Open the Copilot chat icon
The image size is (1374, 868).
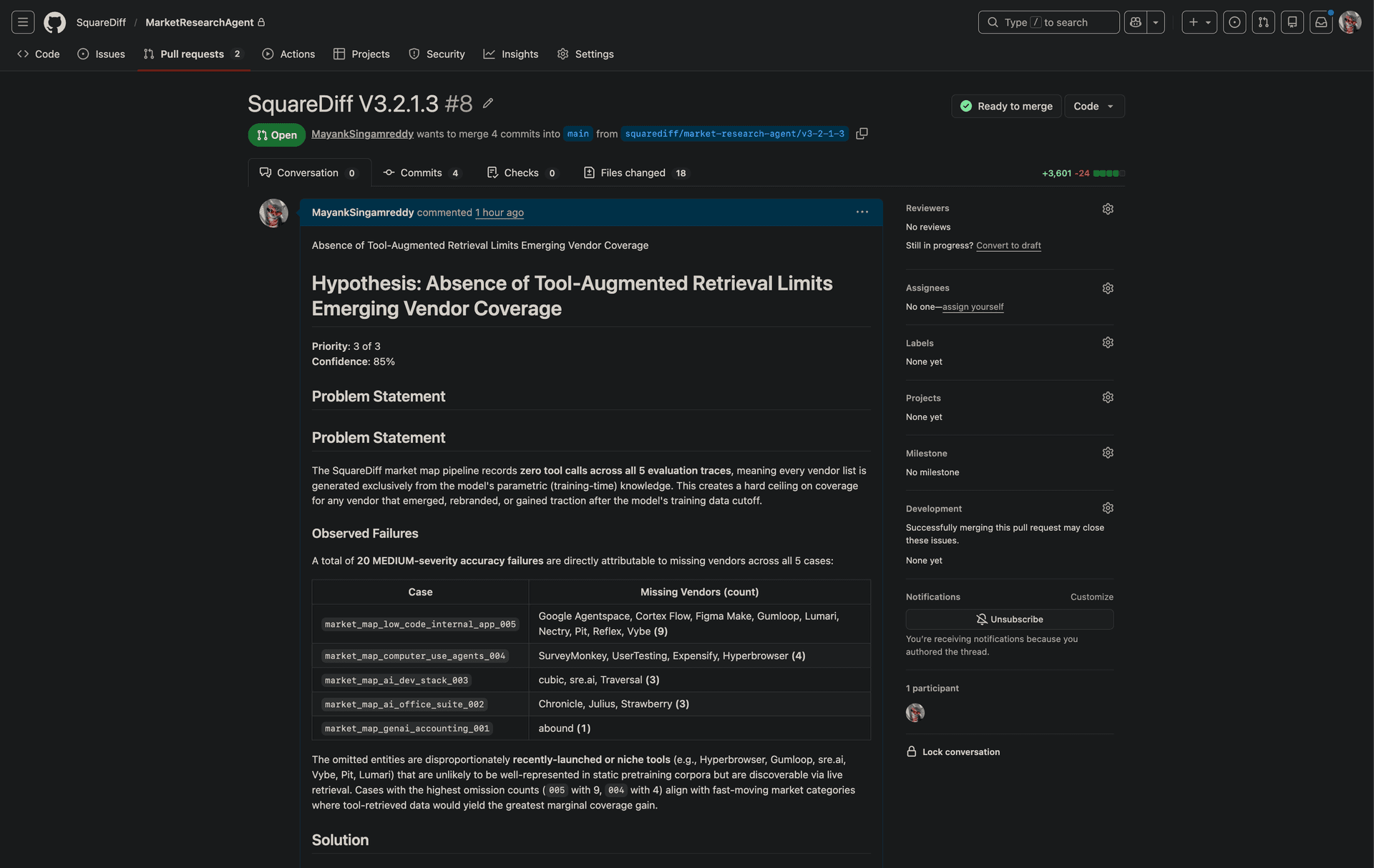(1136, 22)
